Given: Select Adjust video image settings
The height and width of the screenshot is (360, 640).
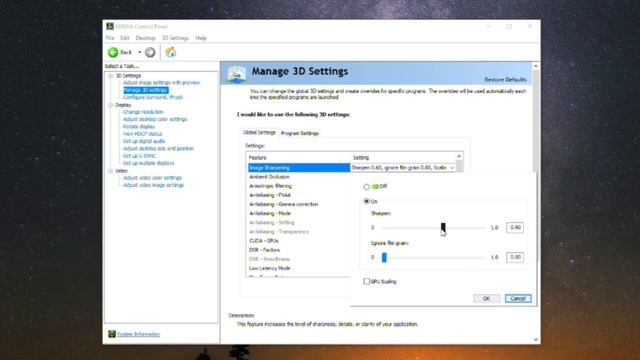Looking at the screenshot, I should pos(153,185).
